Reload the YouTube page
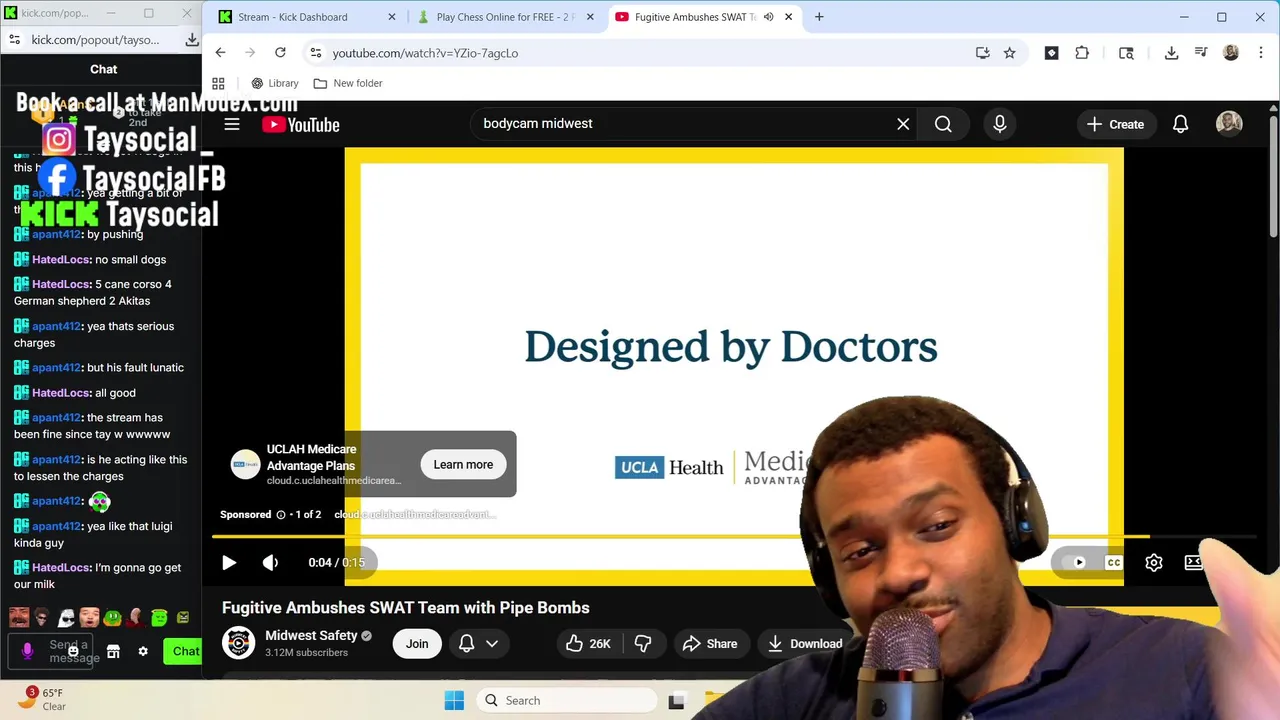The image size is (1280, 720). coord(280,53)
